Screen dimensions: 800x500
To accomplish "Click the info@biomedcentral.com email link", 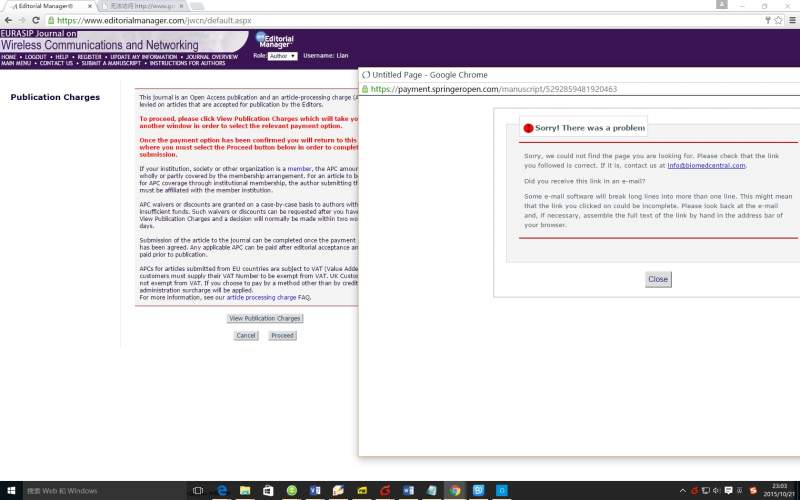I will coord(706,165).
